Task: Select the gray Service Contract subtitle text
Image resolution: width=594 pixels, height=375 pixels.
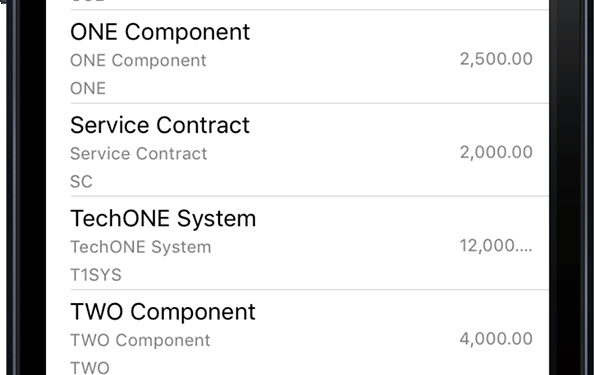Action: [x=139, y=154]
